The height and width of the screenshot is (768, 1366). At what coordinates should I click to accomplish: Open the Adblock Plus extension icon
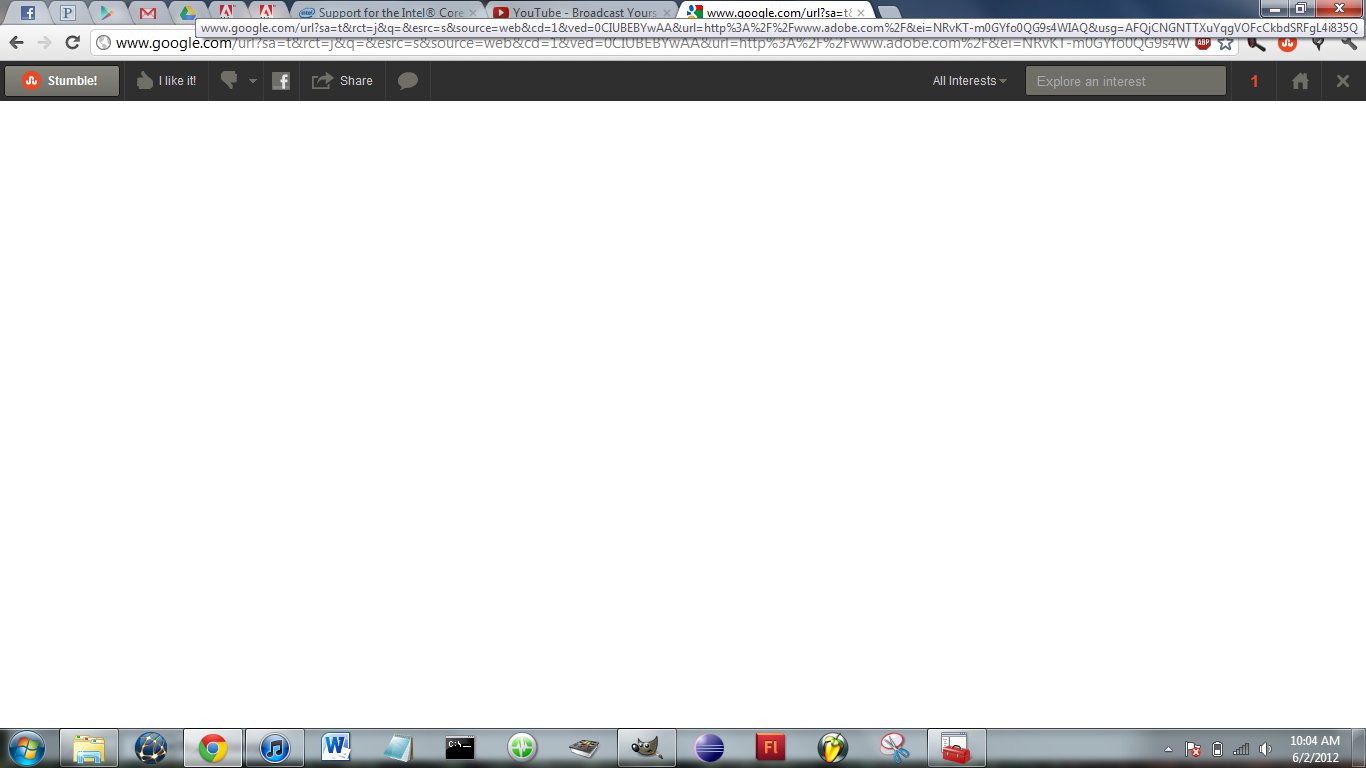tap(1201, 44)
